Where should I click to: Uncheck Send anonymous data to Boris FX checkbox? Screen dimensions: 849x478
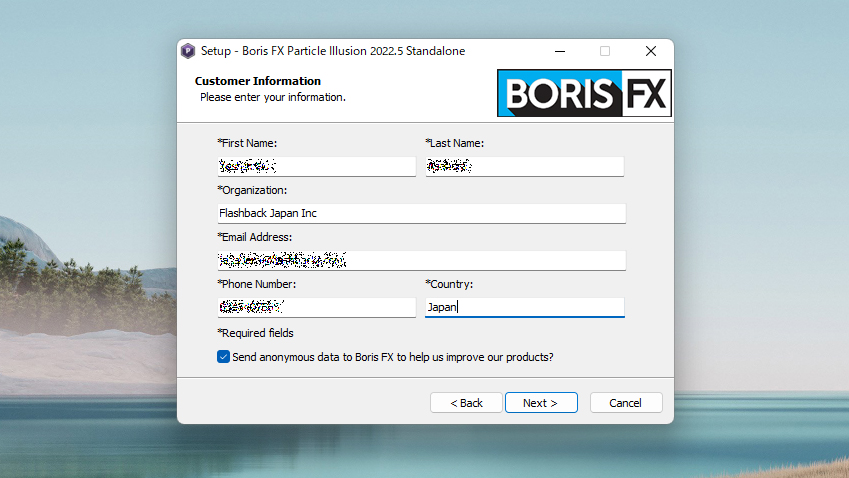223,357
